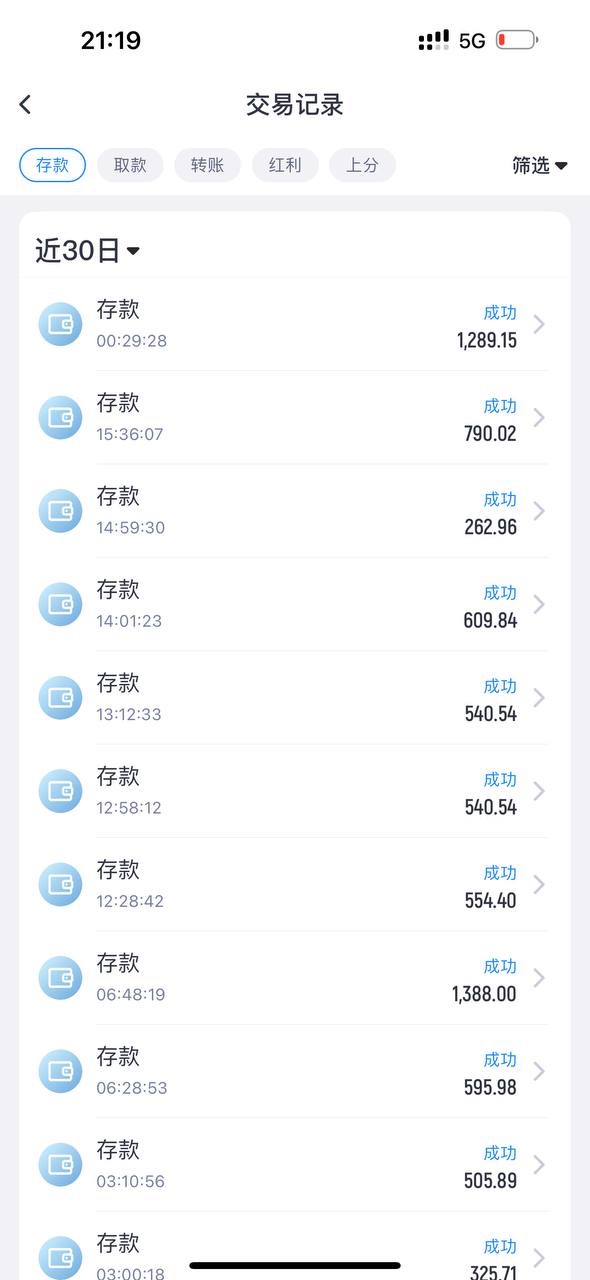Open details via the chevron on the 1,289.15 record

tap(538, 324)
